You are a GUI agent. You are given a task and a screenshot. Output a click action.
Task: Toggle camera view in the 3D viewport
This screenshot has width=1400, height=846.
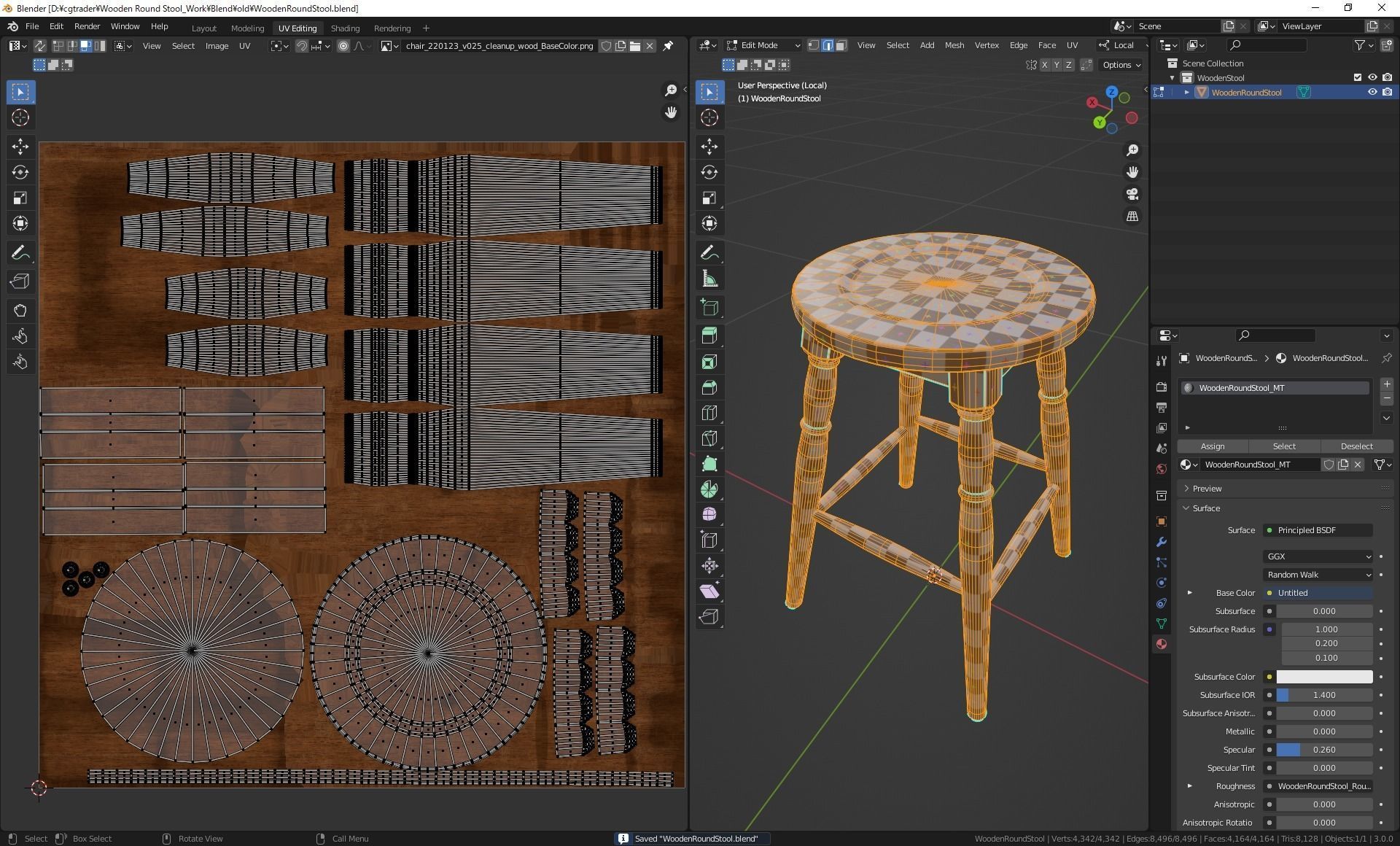(1132, 194)
